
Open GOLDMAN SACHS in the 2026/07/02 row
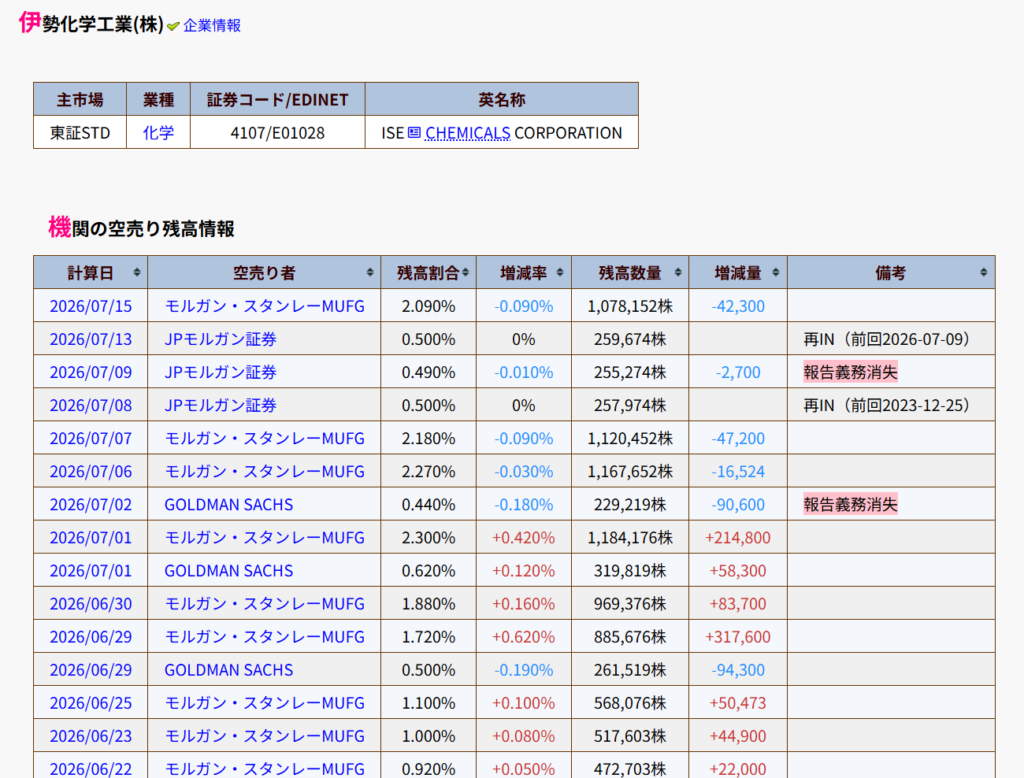[229, 504]
